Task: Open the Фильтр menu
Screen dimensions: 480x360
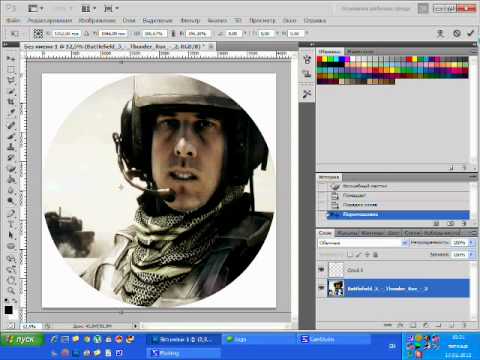Action: click(x=190, y=21)
